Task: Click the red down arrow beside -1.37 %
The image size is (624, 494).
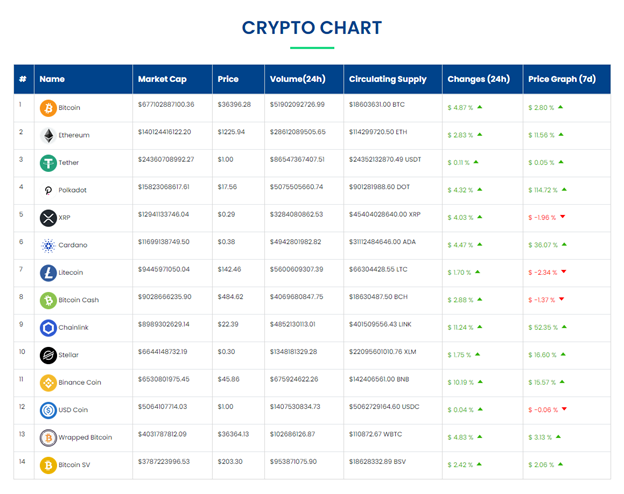Action: coord(562,299)
